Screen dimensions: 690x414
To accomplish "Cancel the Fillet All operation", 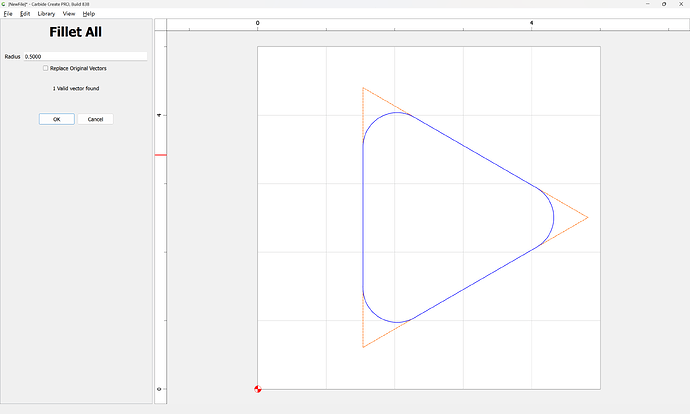I will pyautogui.click(x=95, y=119).
